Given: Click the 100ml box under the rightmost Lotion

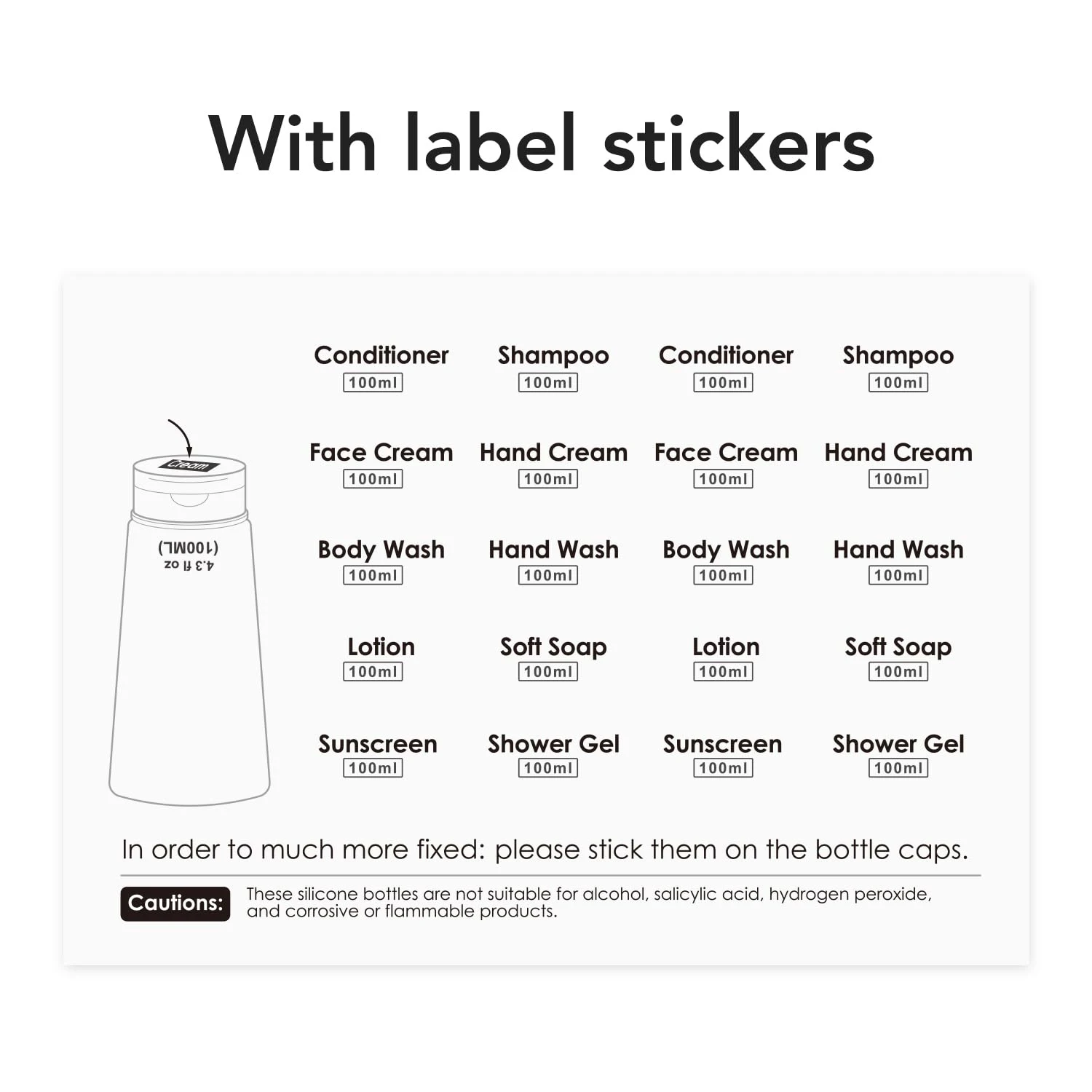Looking at the screenshot, I should point(723,672).
